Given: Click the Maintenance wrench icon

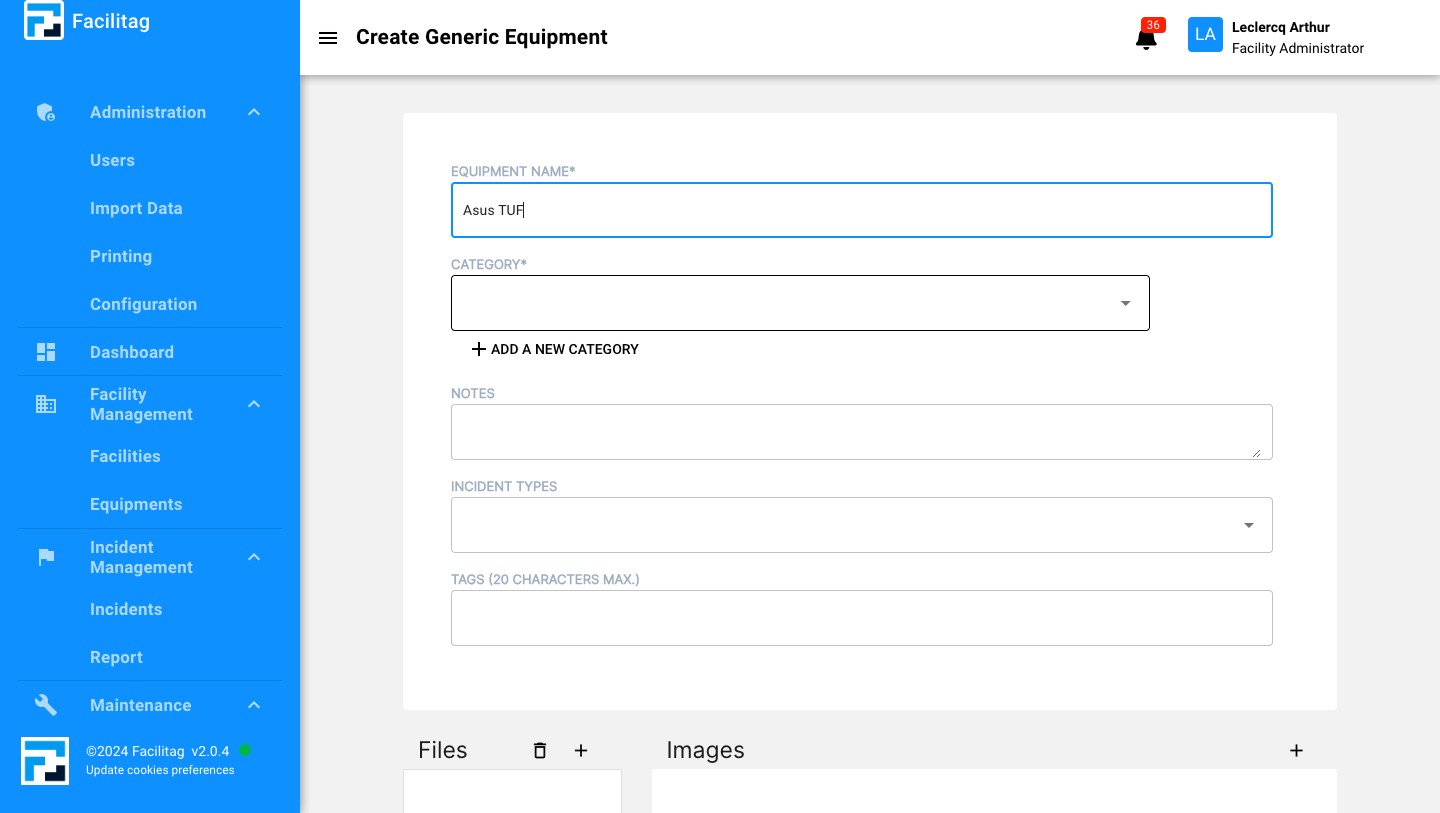Looking at the screenshot, I should tap(46, 705).
